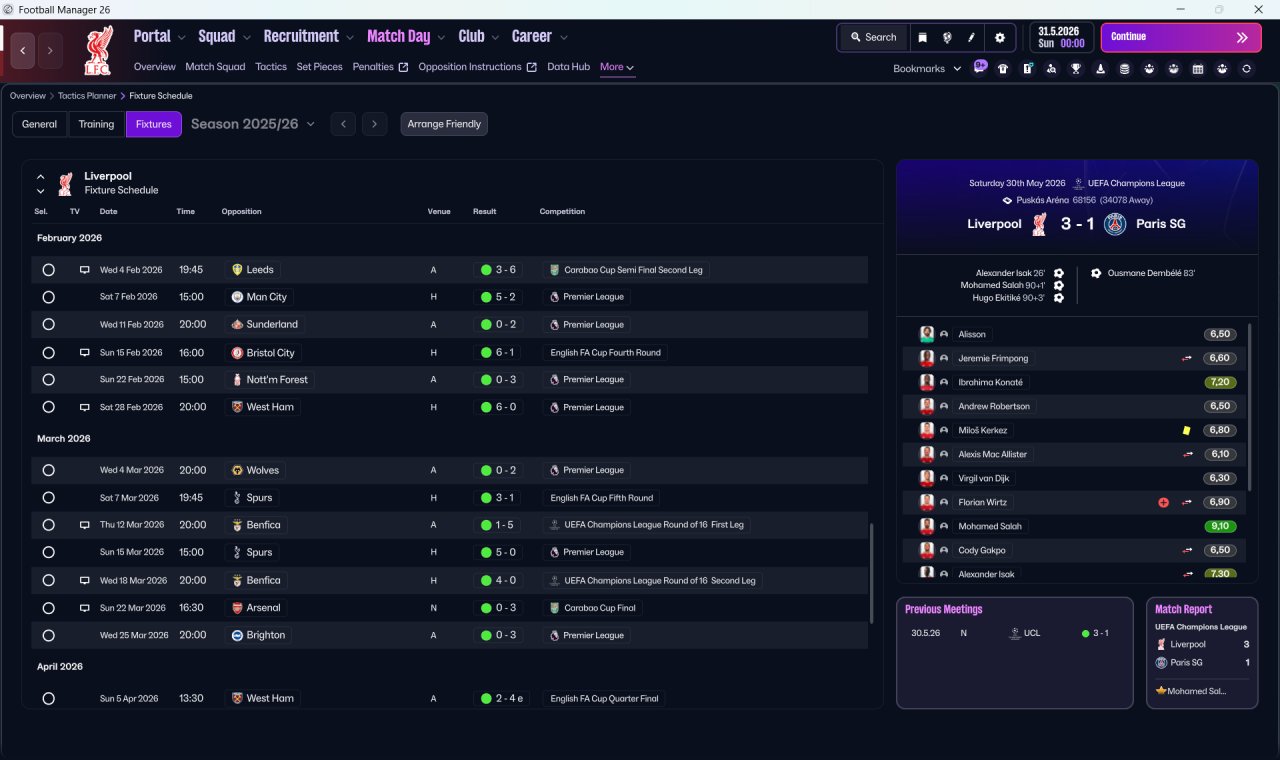Screen dimensions: 1280x760
Task: Select the Arsenal Carabao Cup Final radio
Action: (48, 608)
